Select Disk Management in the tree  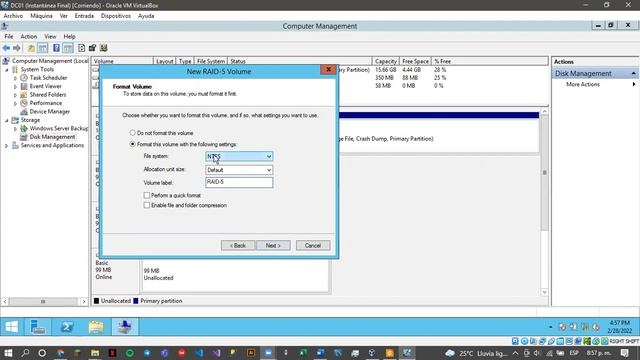tap(52, 137)
